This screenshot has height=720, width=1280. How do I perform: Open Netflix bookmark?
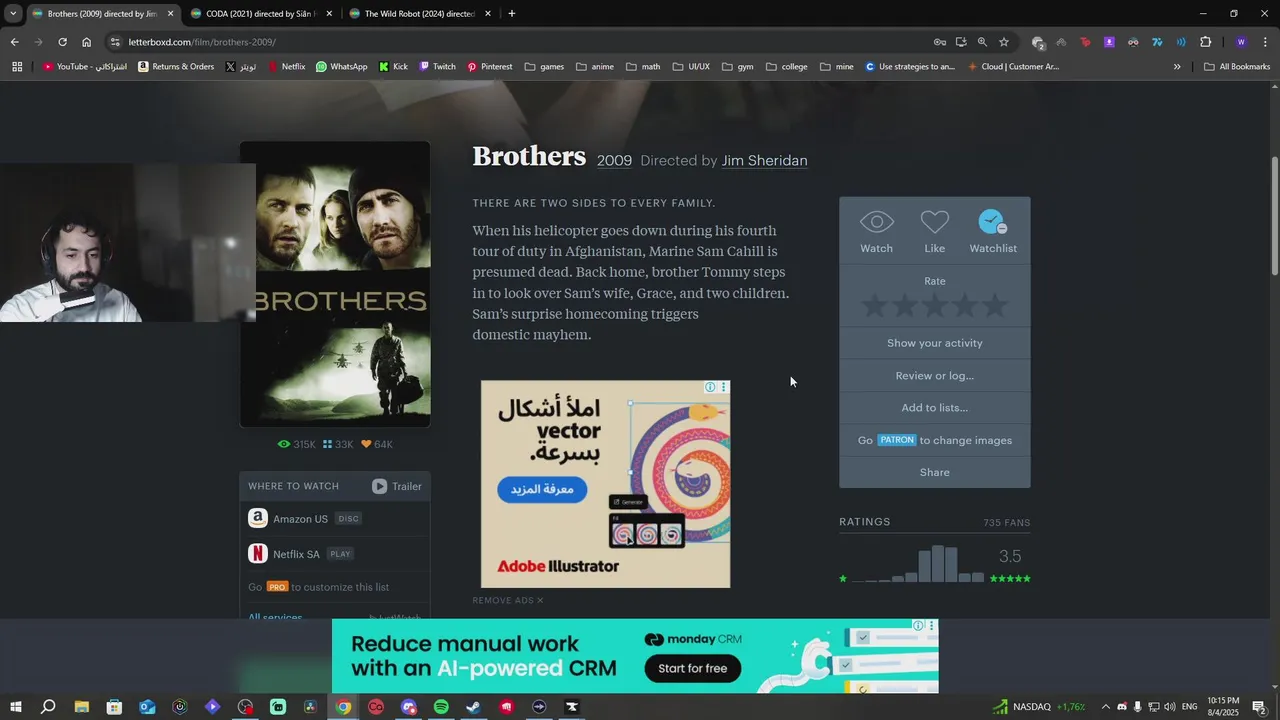click(x=287, y=67)
